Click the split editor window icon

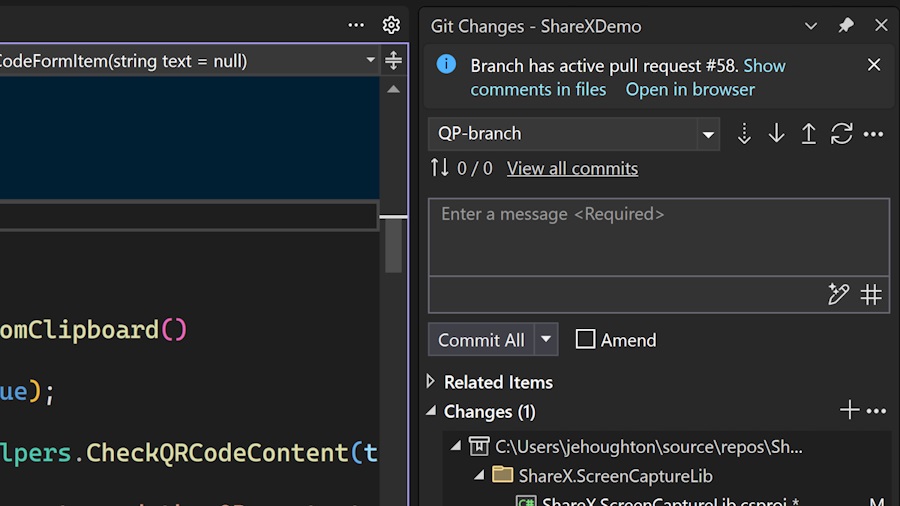coord(393,61)
